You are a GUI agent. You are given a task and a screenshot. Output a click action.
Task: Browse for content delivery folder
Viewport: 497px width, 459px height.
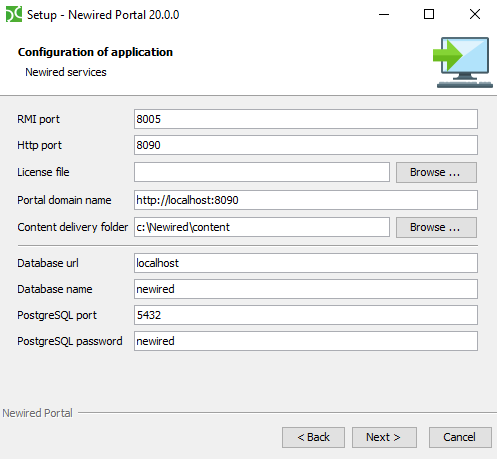pyautogui.click(x=436, y=227)
